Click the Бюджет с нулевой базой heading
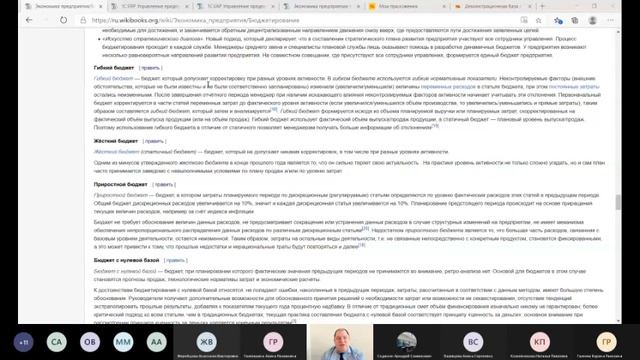 click(x=127, y=260)
